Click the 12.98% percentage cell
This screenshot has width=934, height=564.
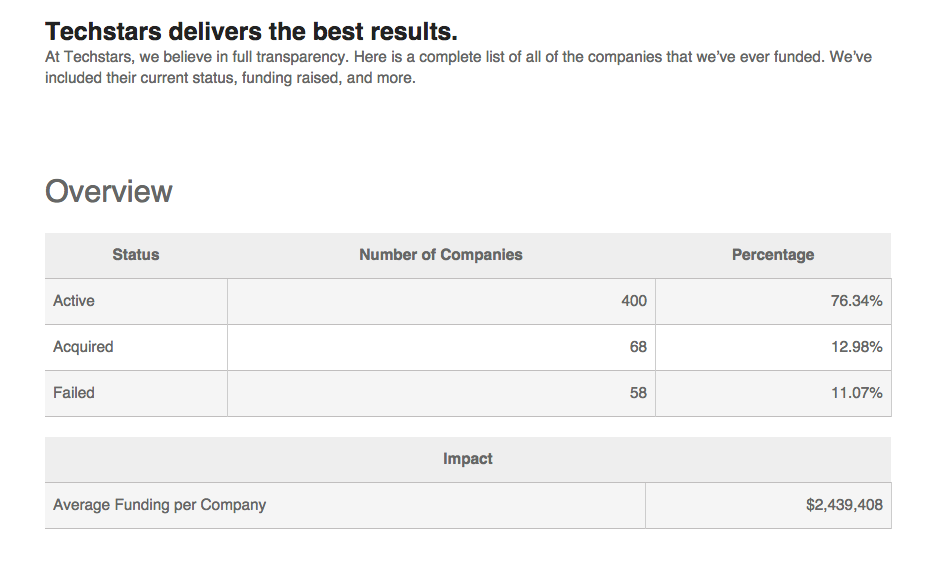tap(856, 347)
